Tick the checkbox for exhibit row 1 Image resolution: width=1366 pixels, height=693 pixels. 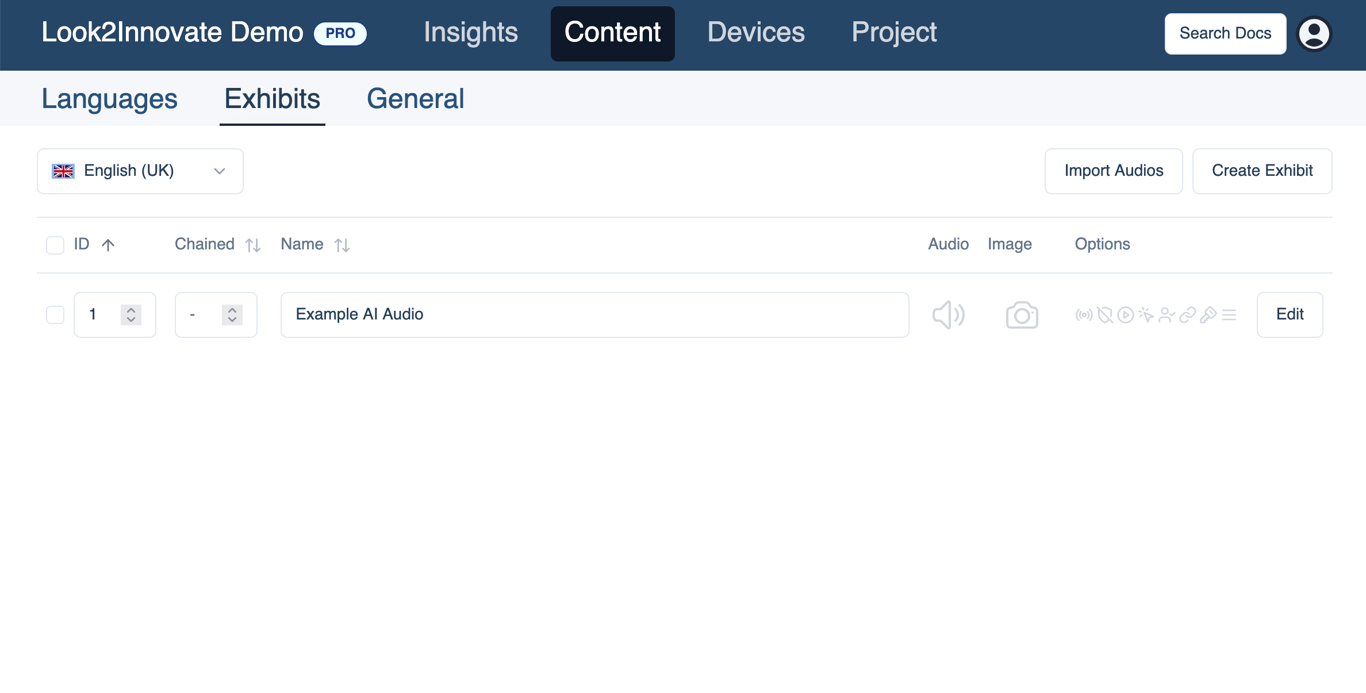tap(55, 315)
